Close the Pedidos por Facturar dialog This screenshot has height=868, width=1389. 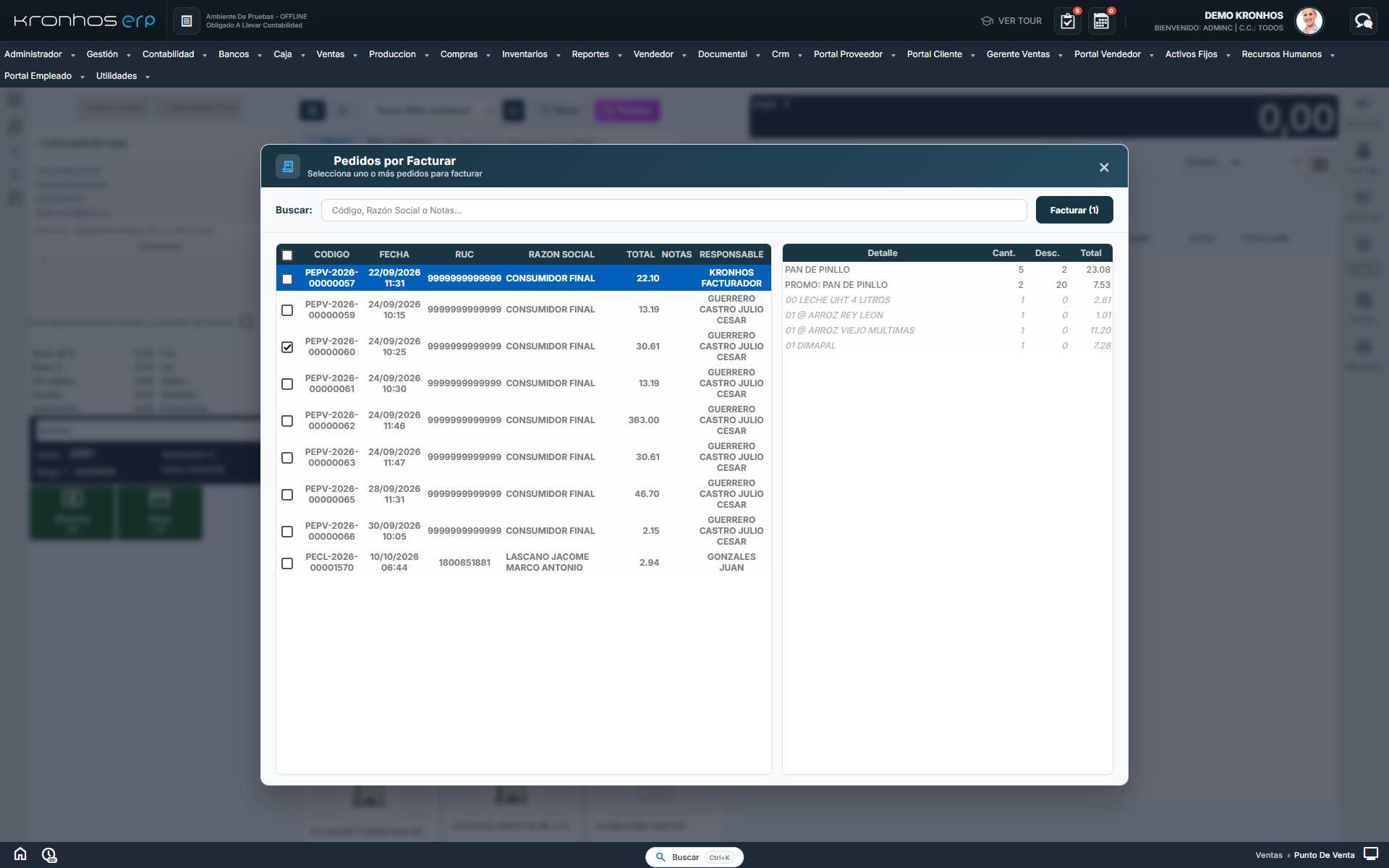click(x=1104, y=167)
